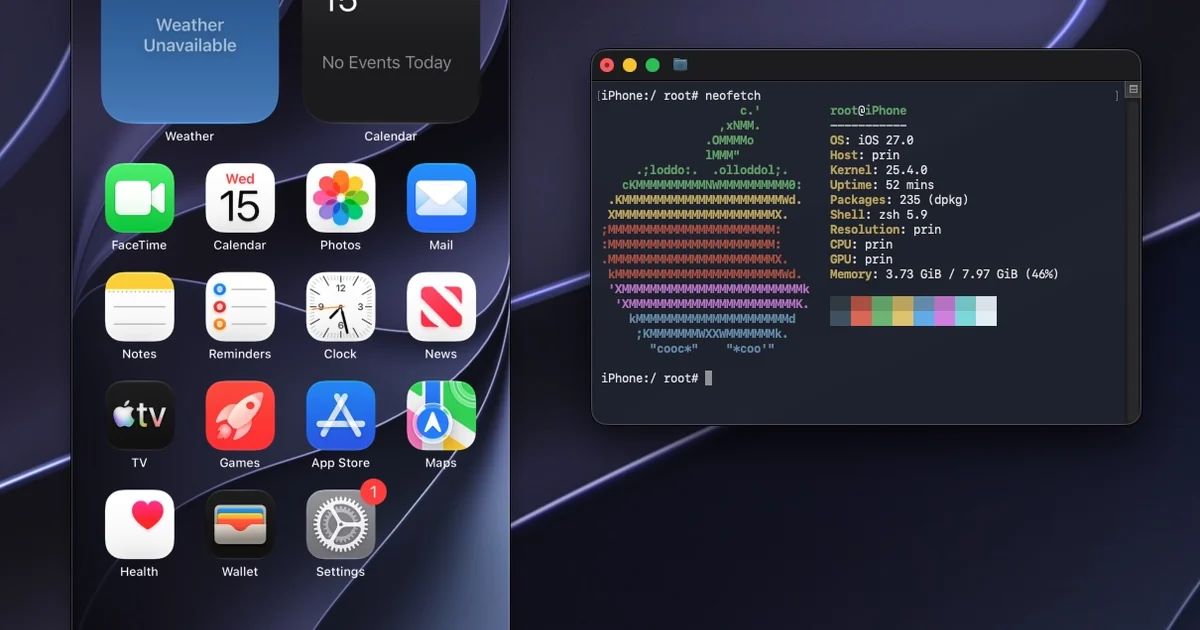The height and width of the screenshot is (630, 1200).
Task: Click the bright yellow swatch in palette's lower row
Action: coord(903,318)
